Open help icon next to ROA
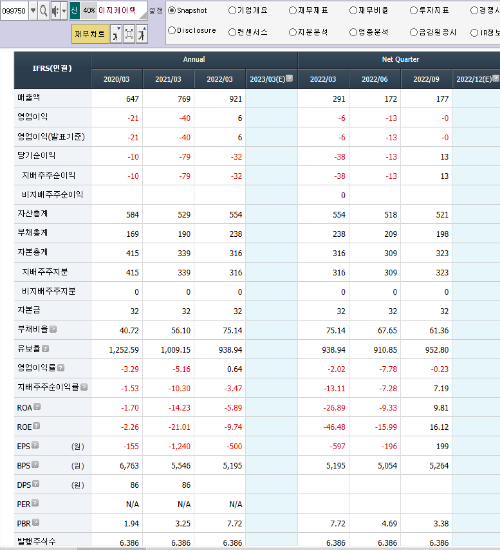Screen dimensions: 500x550 37,407
